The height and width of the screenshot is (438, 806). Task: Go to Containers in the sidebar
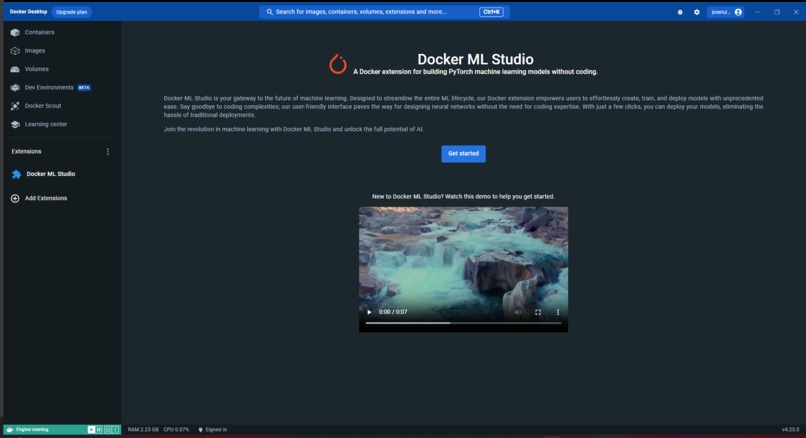[x=40, y=32]
